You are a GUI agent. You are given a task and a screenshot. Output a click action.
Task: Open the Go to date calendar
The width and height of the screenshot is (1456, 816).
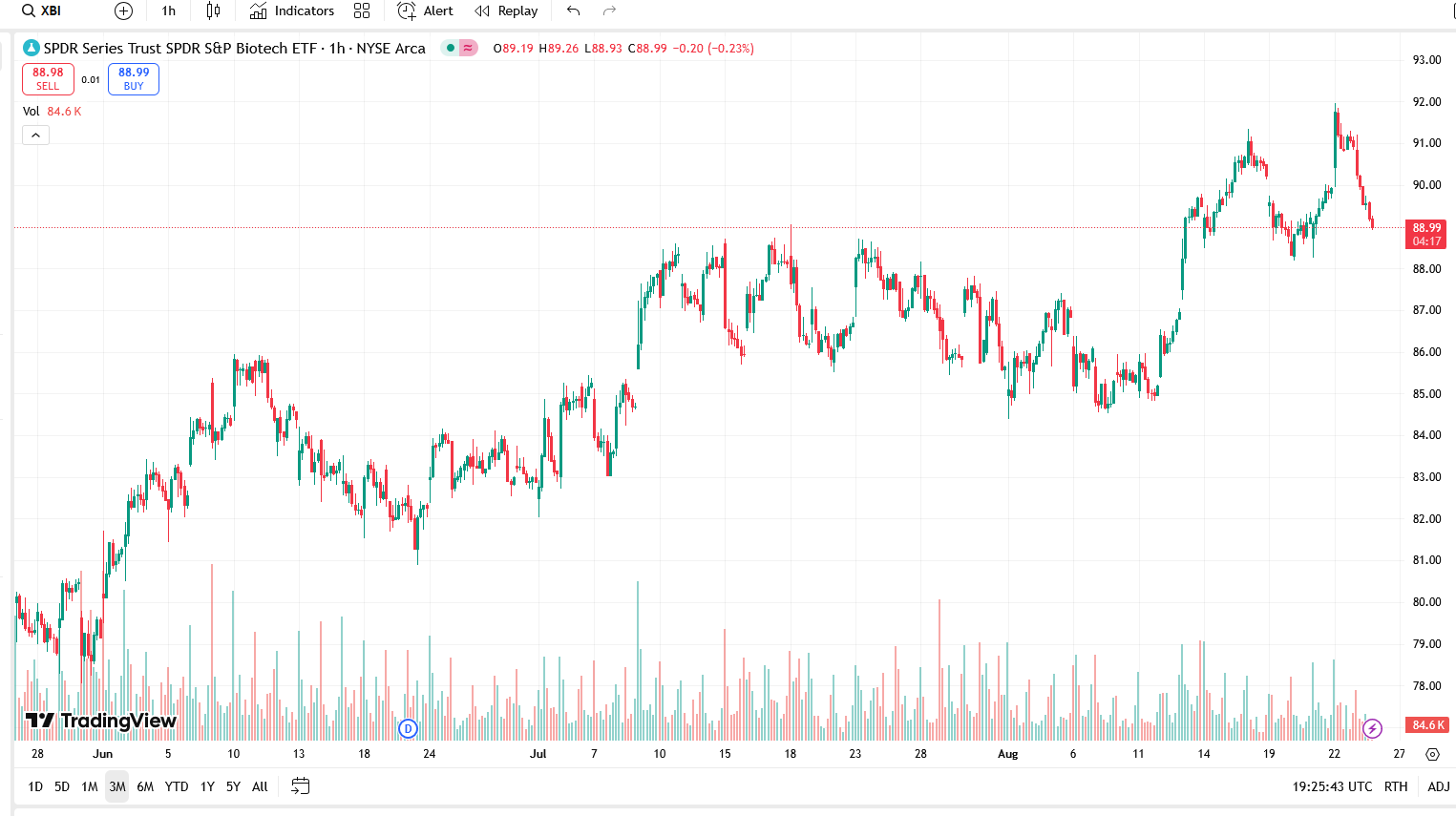300,786
